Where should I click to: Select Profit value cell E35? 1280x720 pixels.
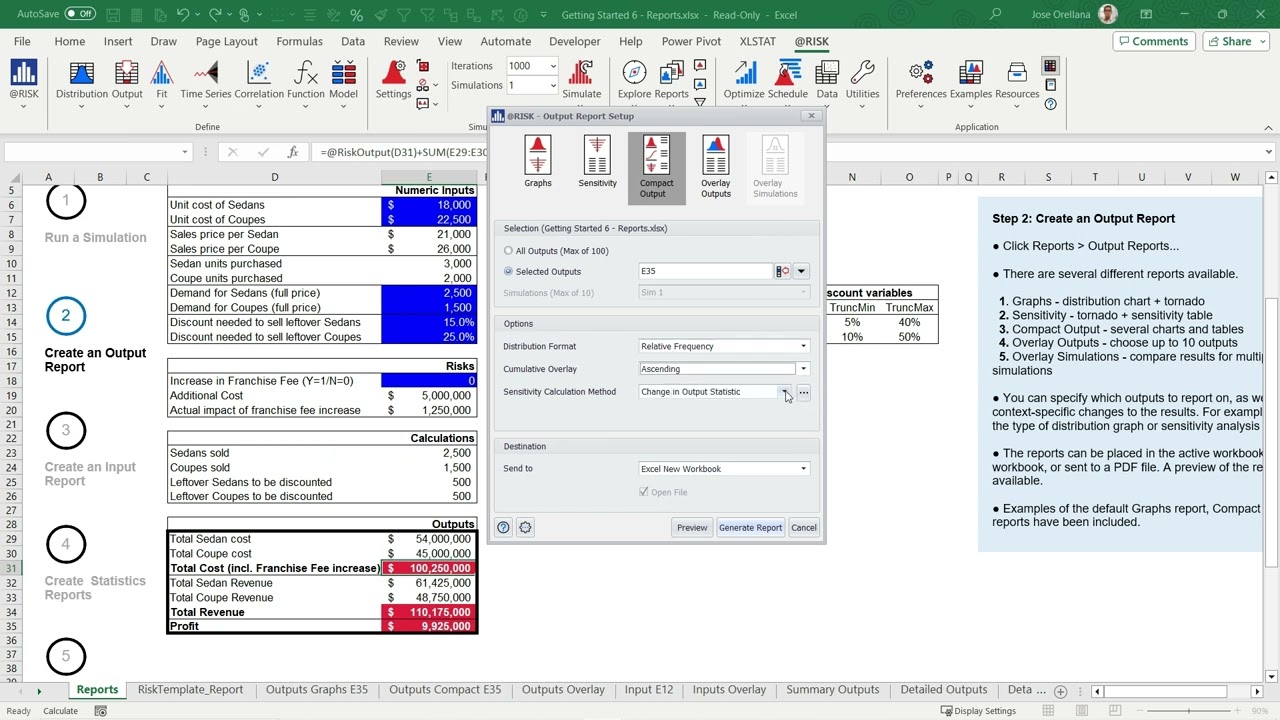pos(429,627)
